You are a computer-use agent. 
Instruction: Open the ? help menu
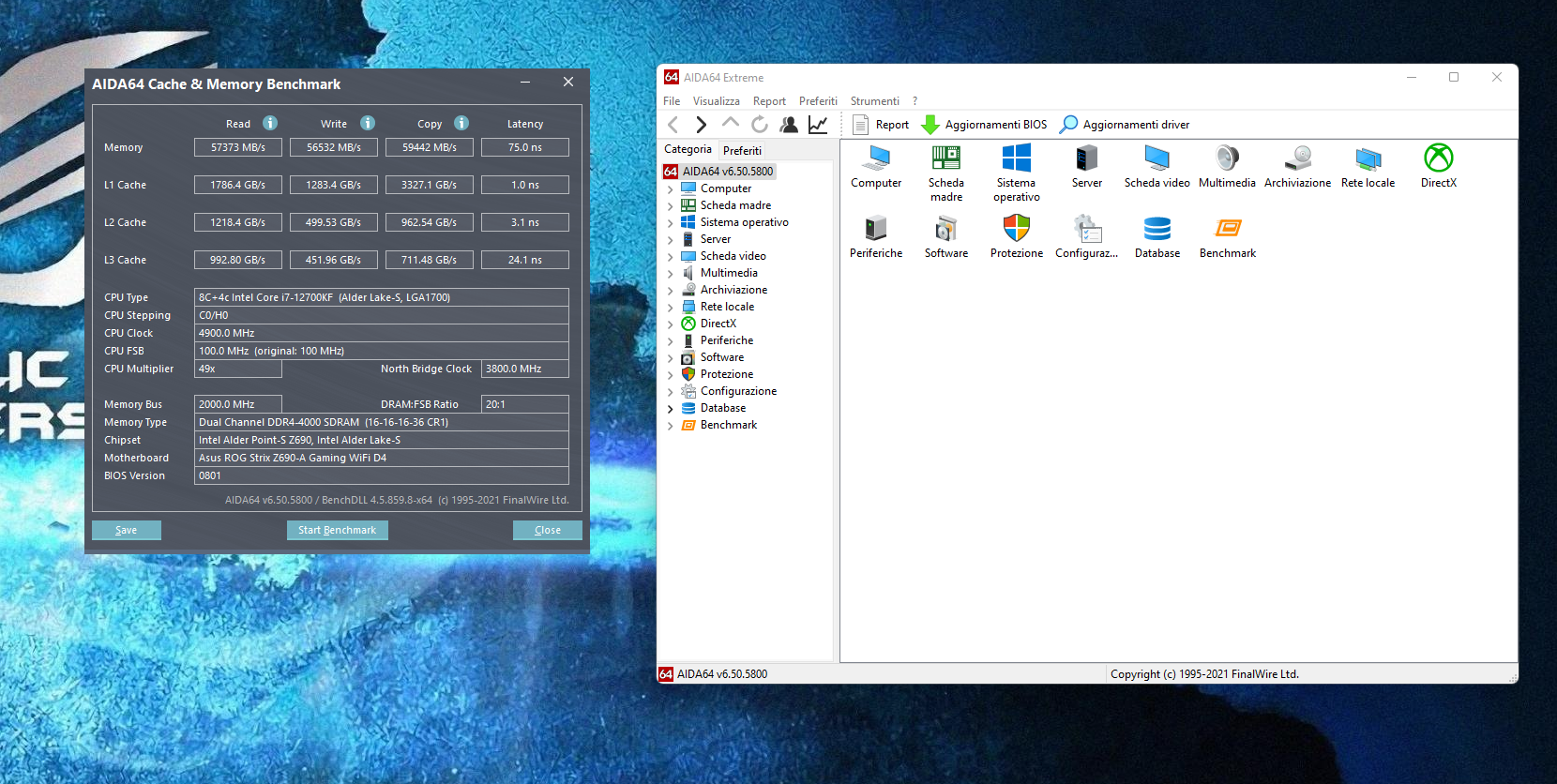click(915, 101)
